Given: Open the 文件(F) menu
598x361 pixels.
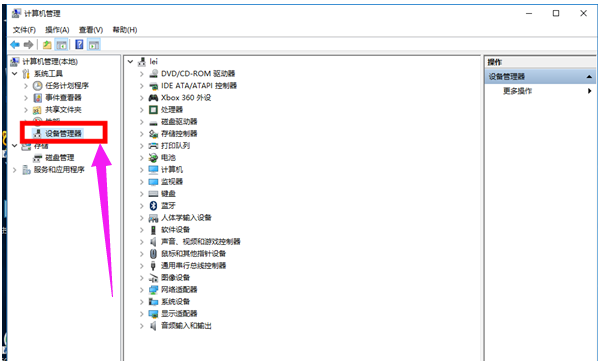Looking at the screenshot, I should click(24, 30).
